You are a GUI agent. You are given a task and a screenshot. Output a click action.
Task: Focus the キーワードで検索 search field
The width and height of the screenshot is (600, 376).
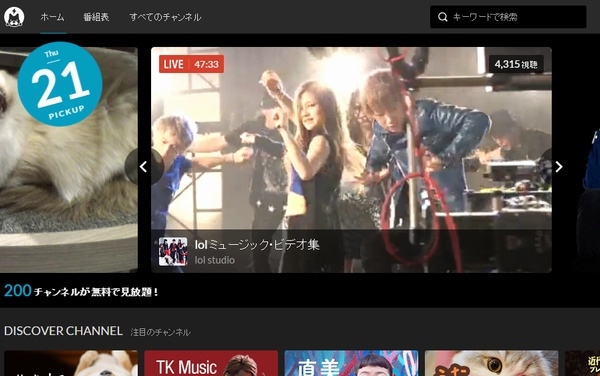coord(508,17)
